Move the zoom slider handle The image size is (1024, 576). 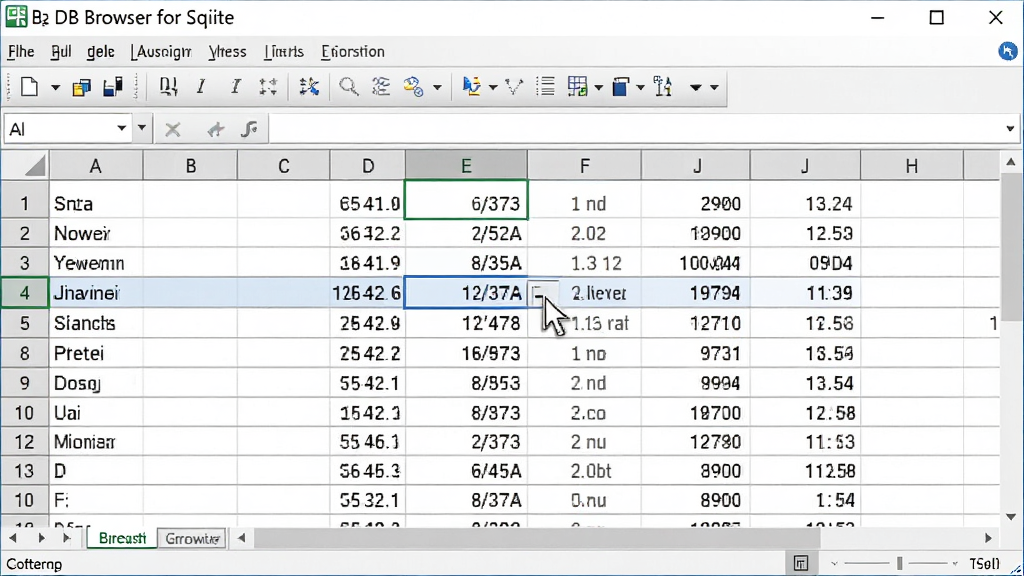[899, 563]
